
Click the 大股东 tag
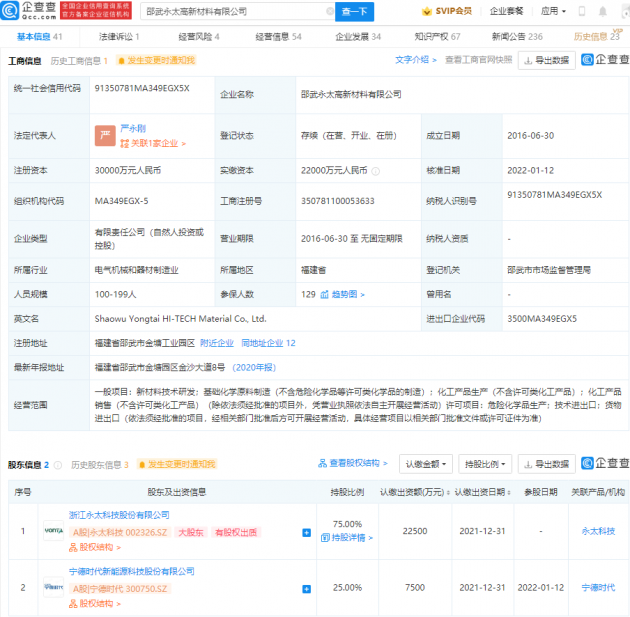click(191, 532)
